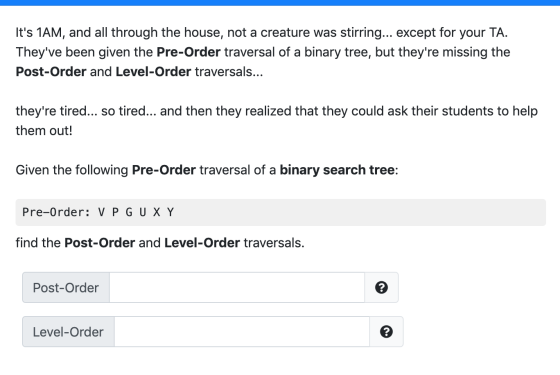
Task: Click the "It's 1AM" opening sentence
Action: tap(261, 32)
